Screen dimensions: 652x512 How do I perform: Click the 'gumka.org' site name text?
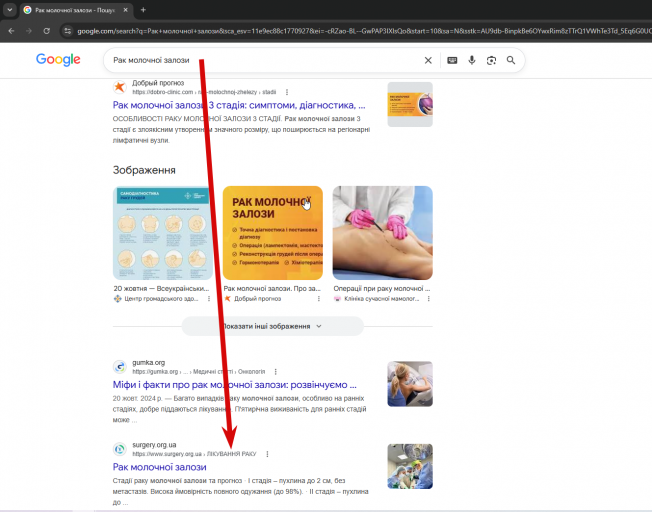point(148,363)
